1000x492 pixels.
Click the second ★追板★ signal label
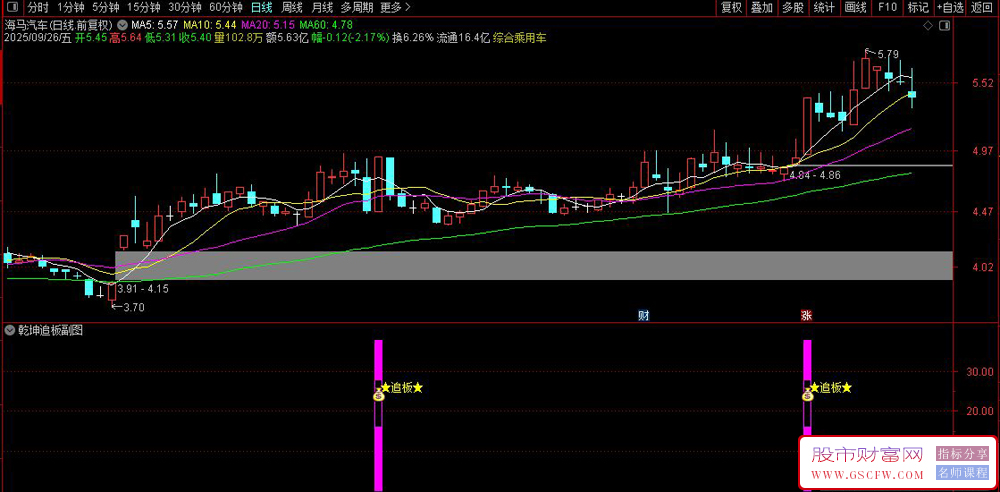pos(830,387)
